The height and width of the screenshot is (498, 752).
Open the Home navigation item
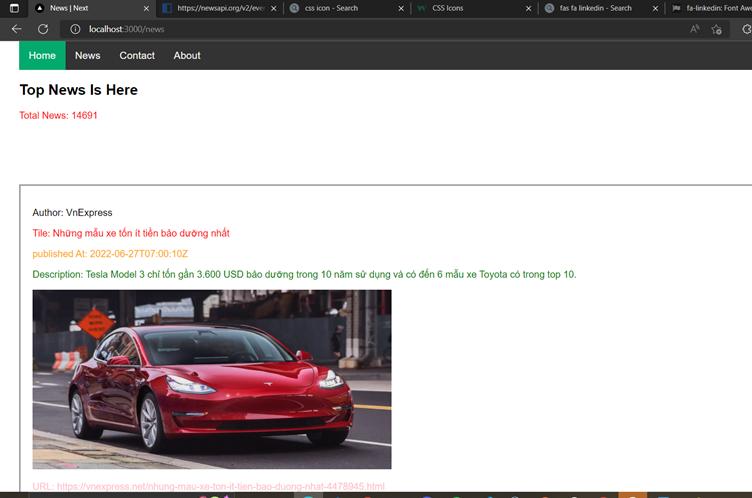click(x=42, y=56)
